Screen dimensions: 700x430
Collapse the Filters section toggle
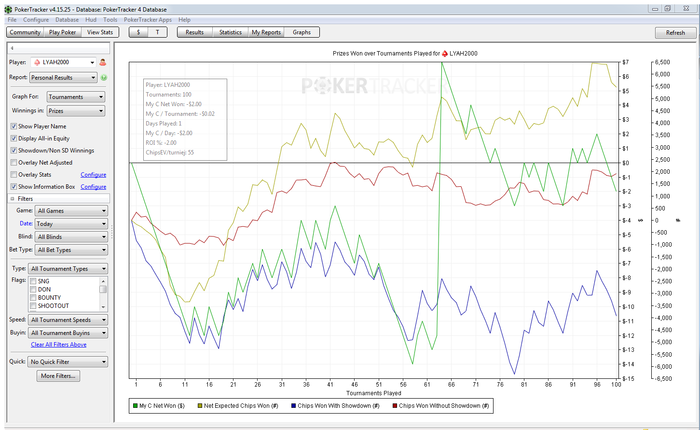(x=12, y=199)
